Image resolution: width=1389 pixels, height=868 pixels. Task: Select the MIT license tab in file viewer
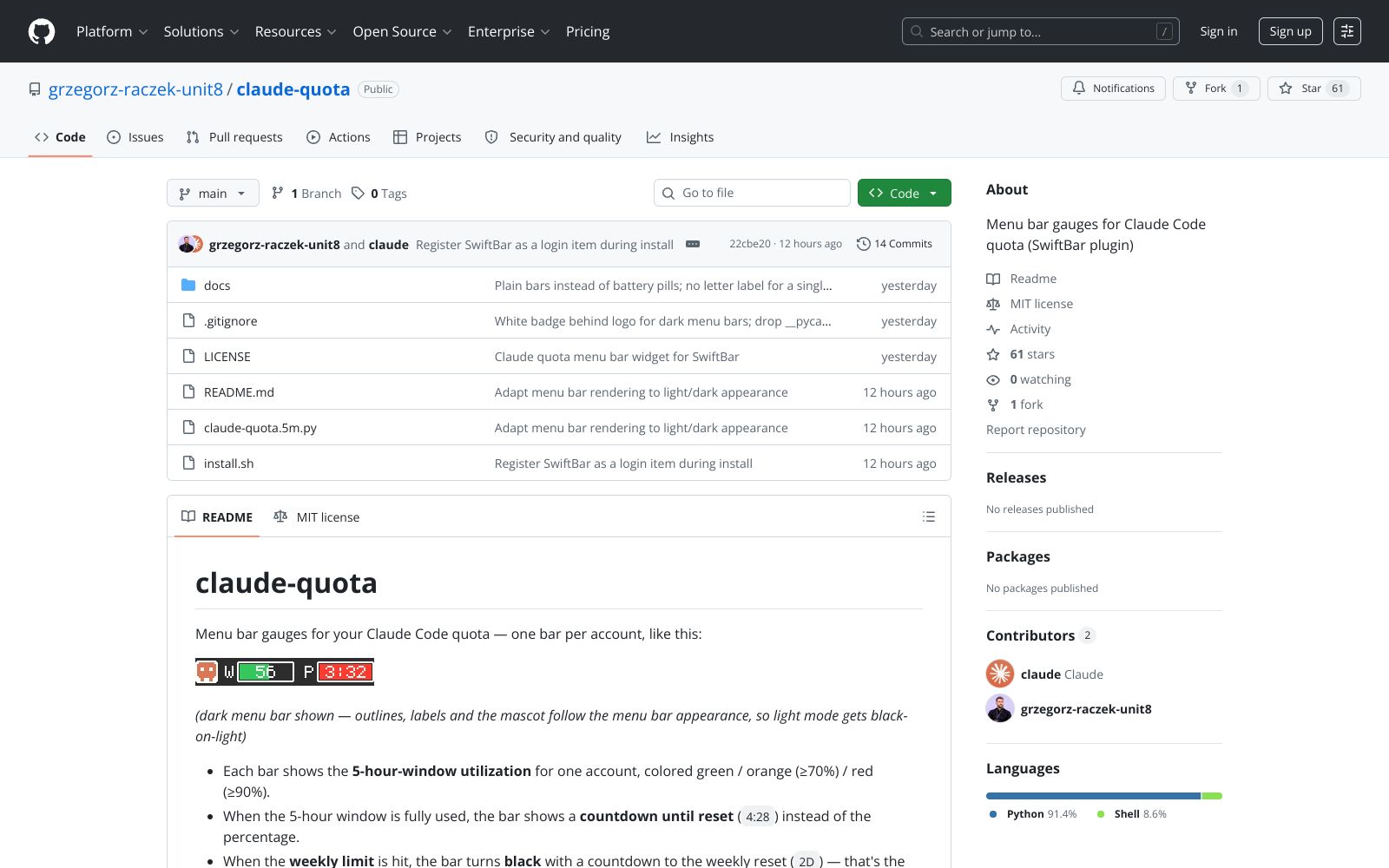click(316, 516)
